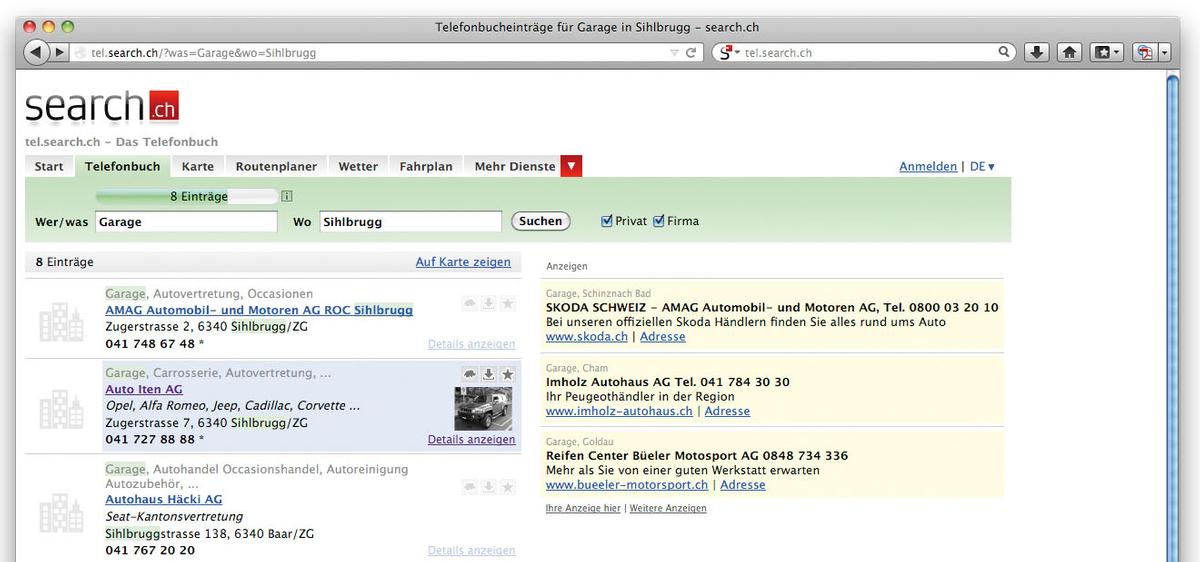
Task: Download the Autohaus Häcki AG contact via download icon
Action: [x=488, y=486]
